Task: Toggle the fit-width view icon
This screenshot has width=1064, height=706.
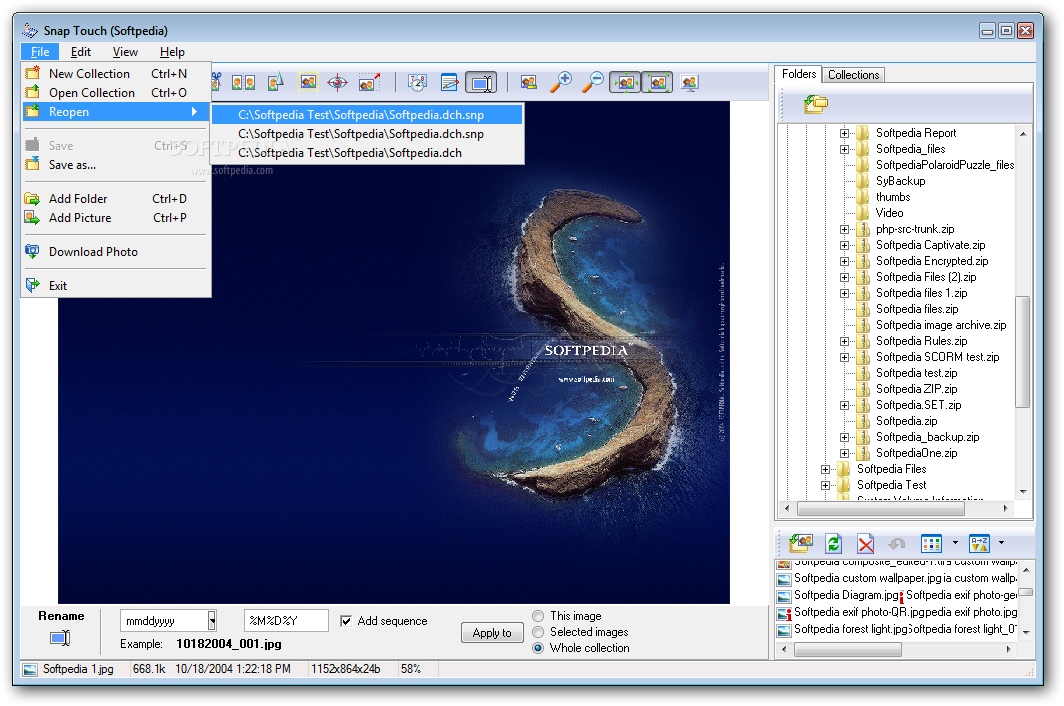Action: (625, 83)
